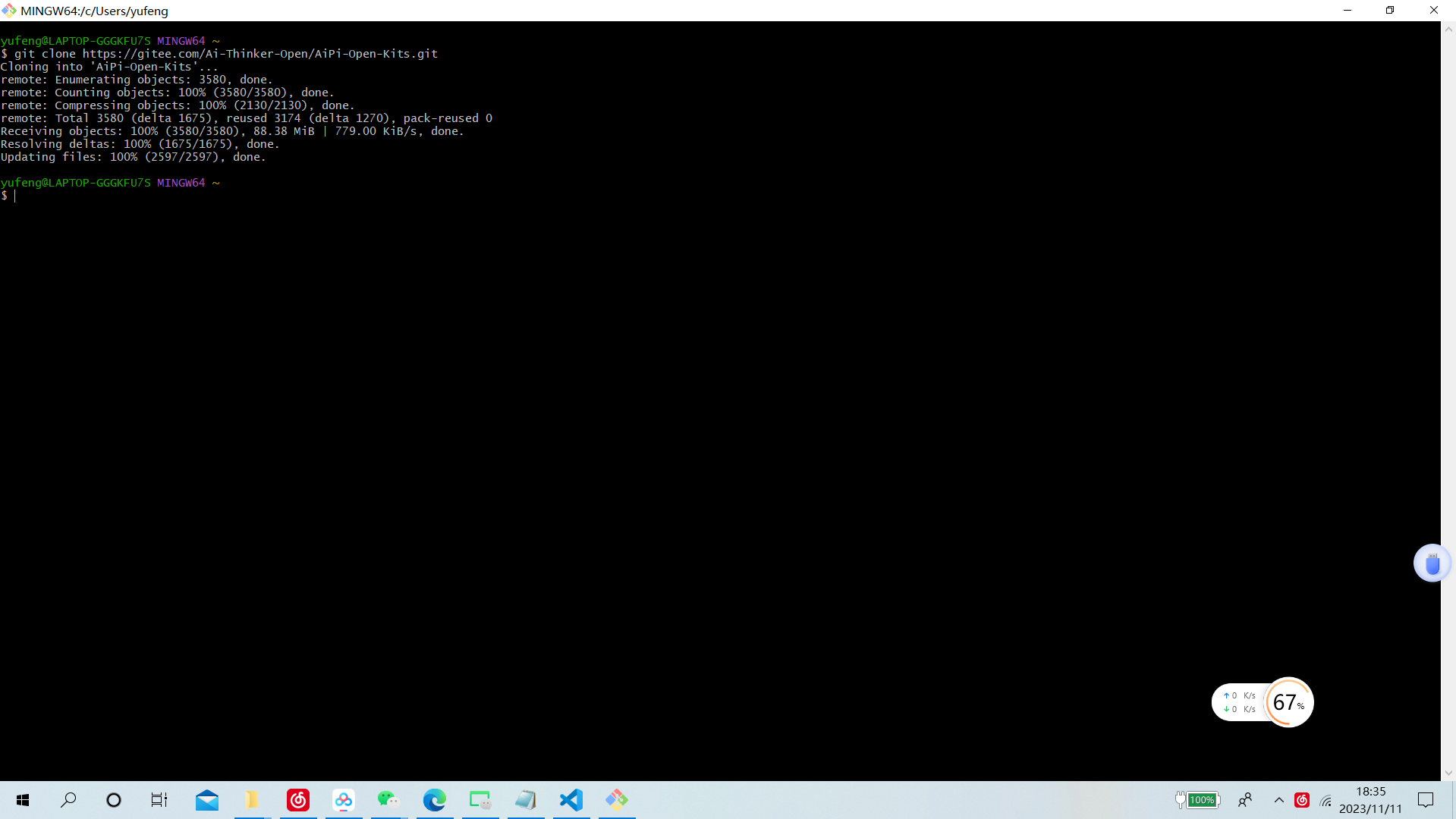Minimize the MINGW64 window

pyautogui.click(x=1348, y=11)
